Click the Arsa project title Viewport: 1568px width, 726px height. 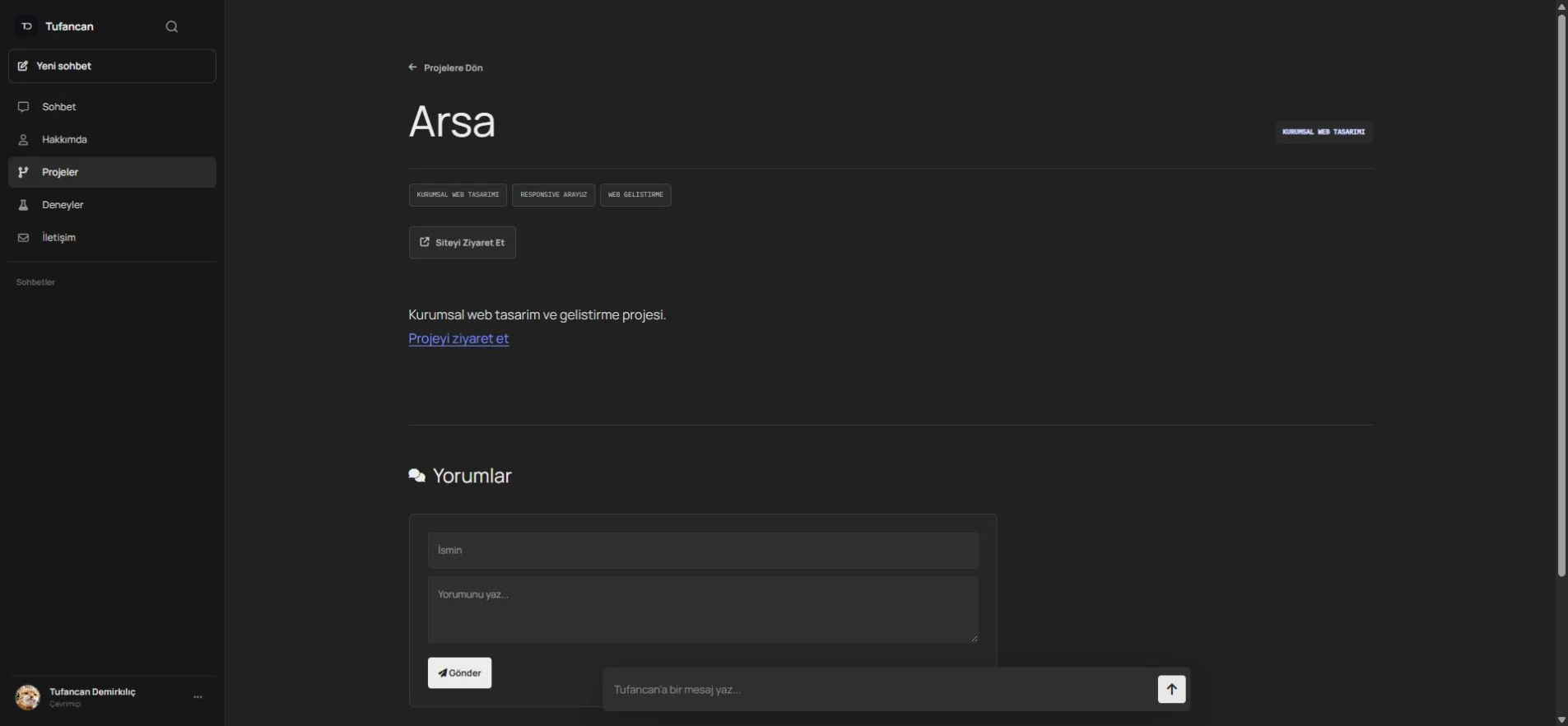click(x=452, y=122)
